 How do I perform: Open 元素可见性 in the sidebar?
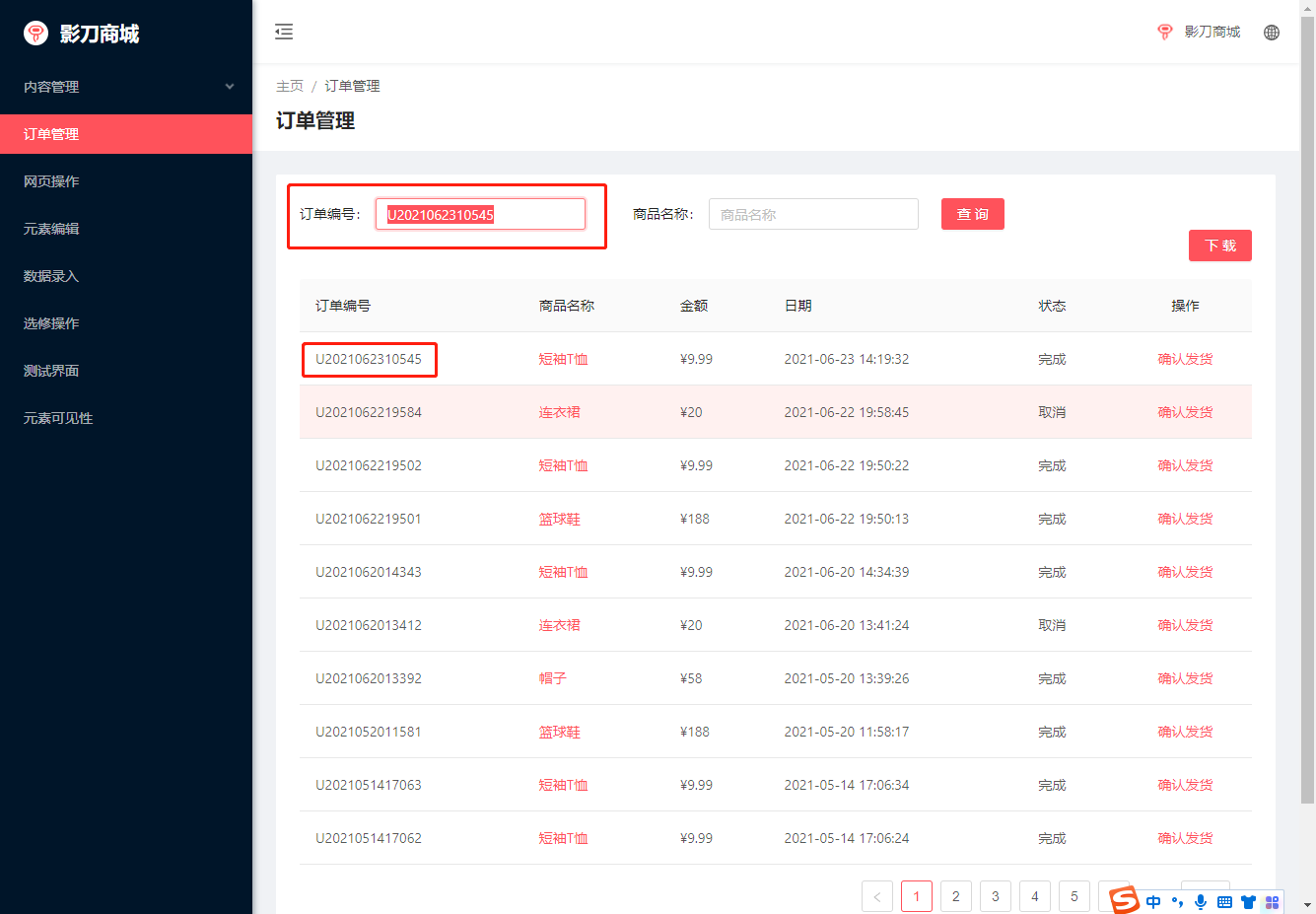pyautogui.click(x=58, y=418)
